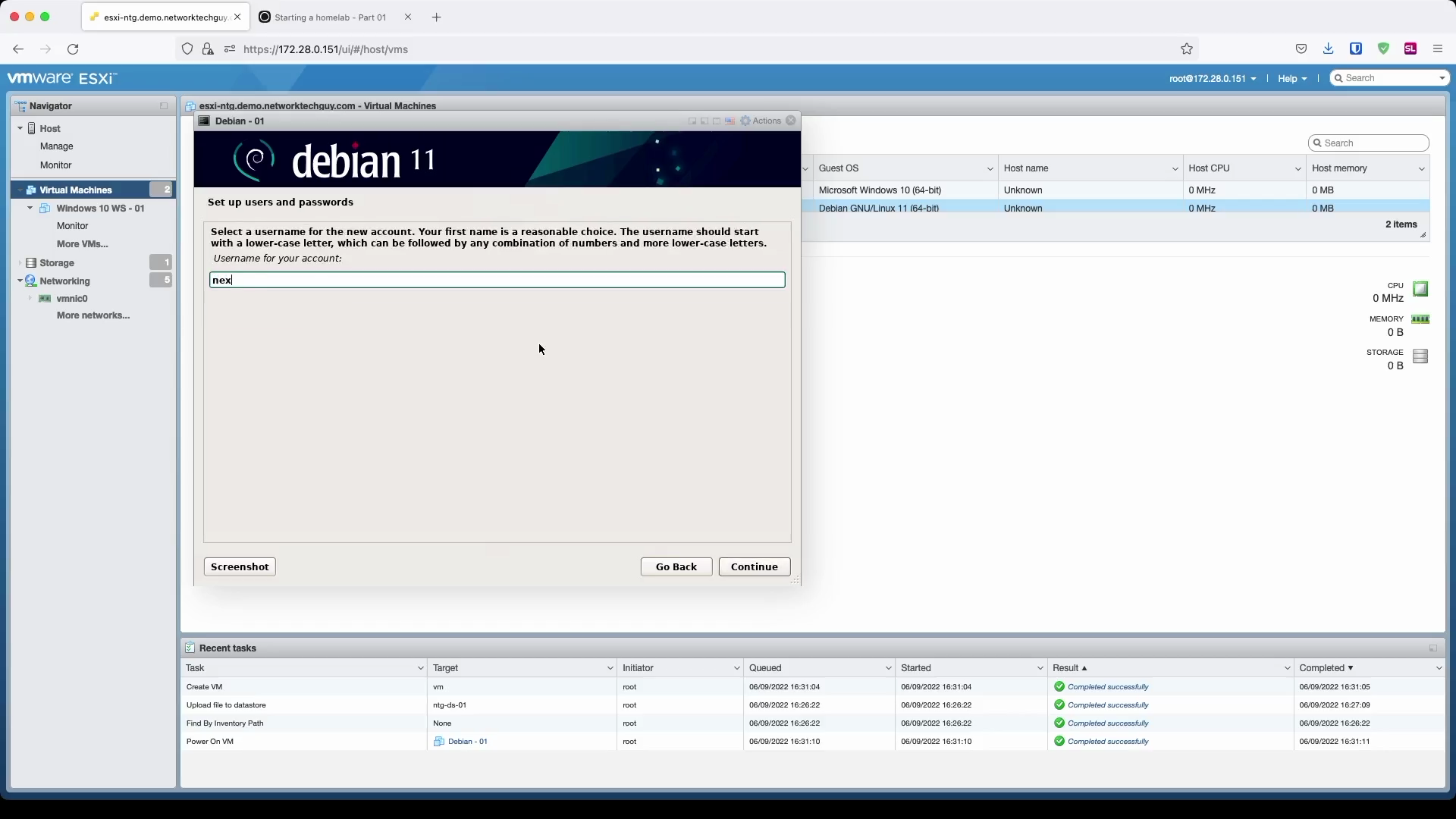The width and height of the screenshot is (1456, 819).
Task: Open the Task column dropdown in Recent tasks
Action: [x=420, y=668]
